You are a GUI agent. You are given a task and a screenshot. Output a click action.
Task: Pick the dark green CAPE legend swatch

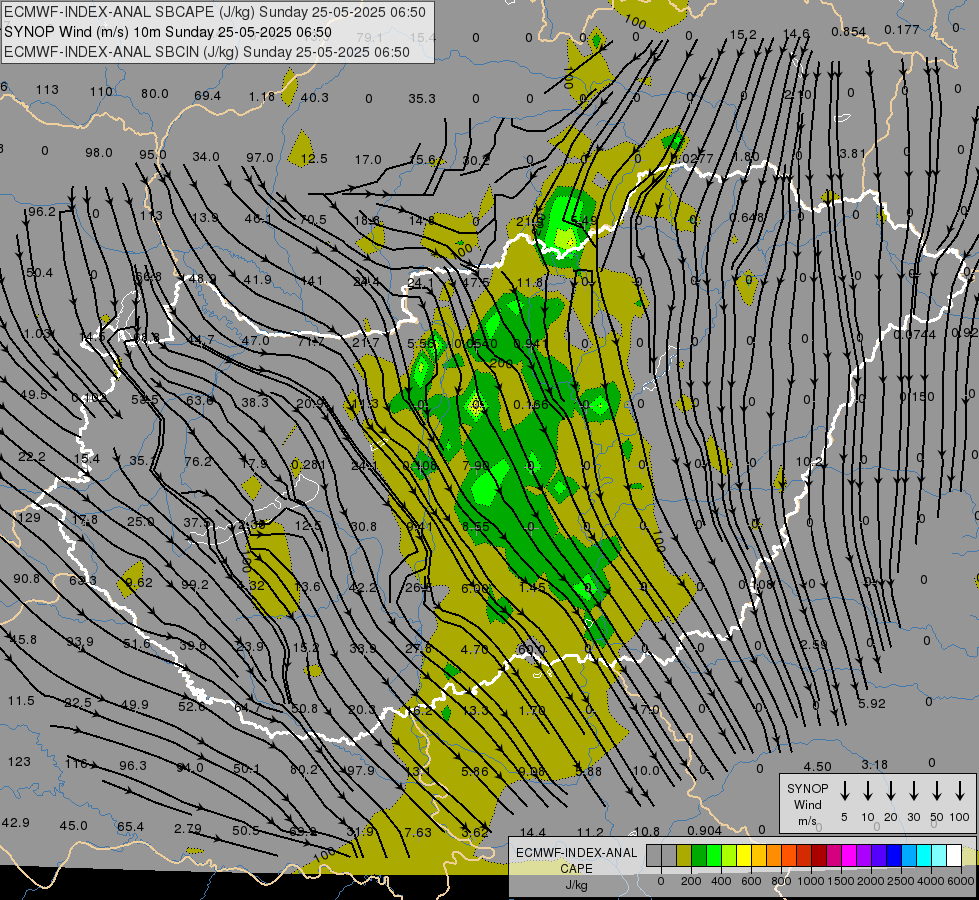point(699,855)
